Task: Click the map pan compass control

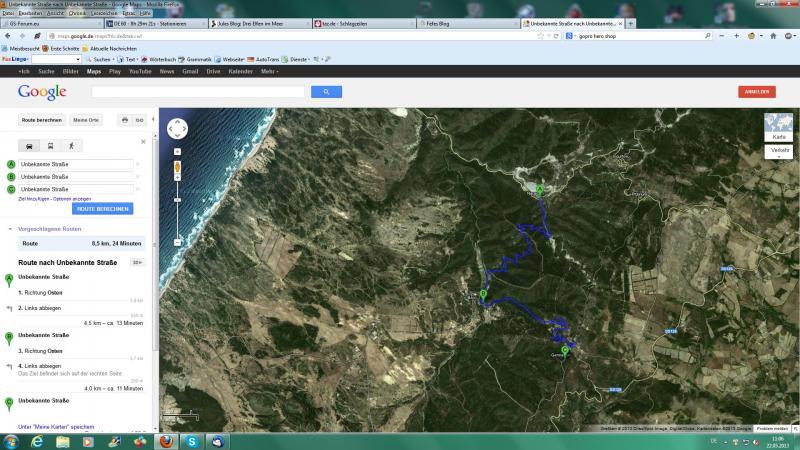Action: pos(178,130)
